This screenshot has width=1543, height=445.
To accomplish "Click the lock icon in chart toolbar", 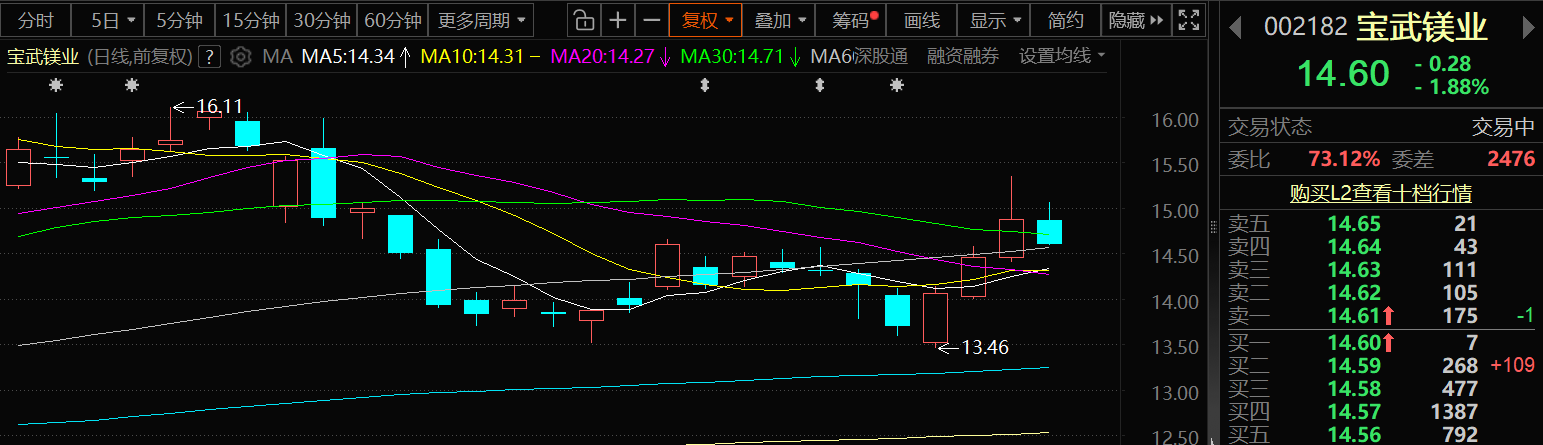I will [583, 20].
